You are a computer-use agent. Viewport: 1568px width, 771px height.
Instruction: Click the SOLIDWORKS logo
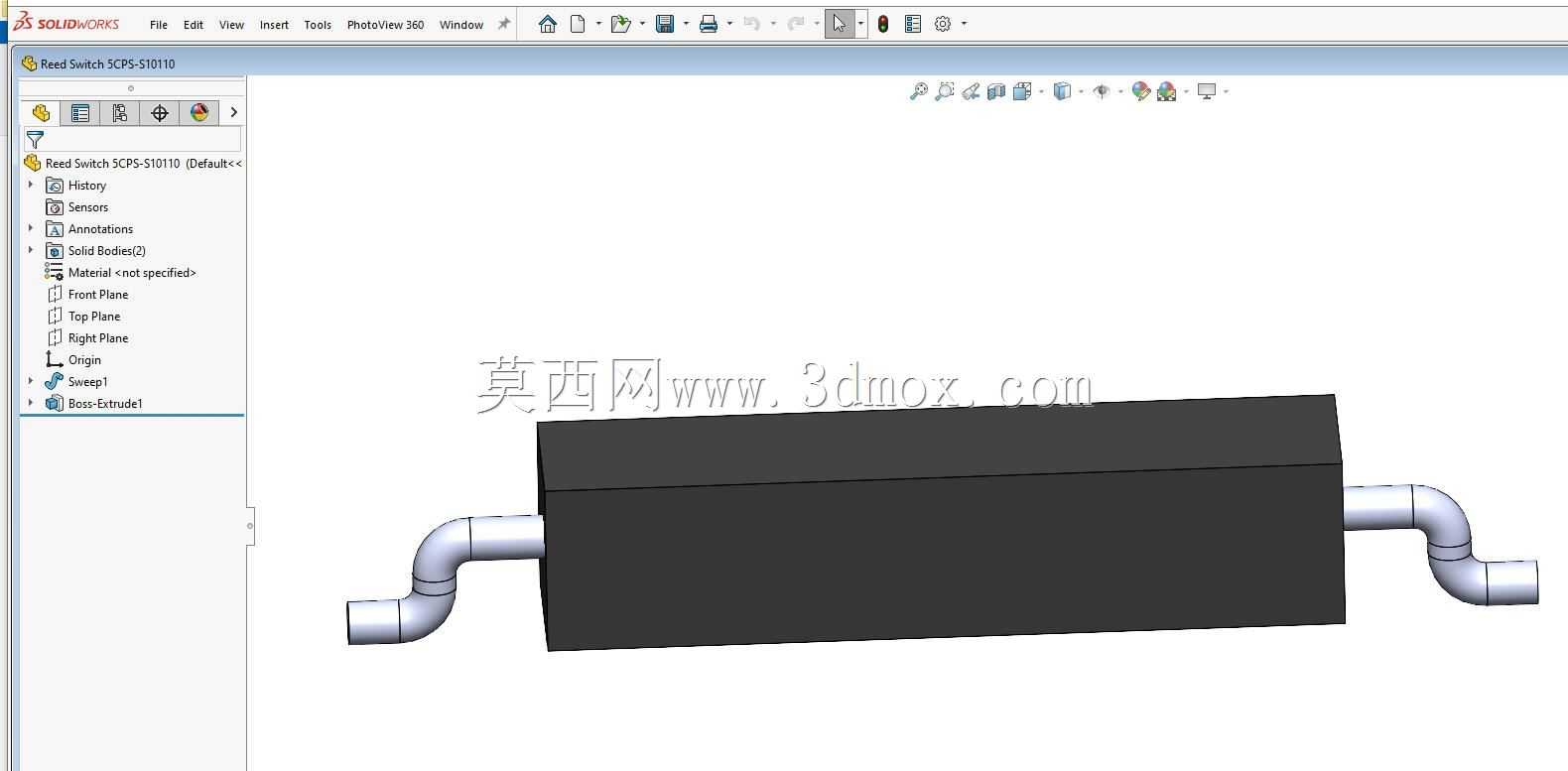tap(66, 23)
